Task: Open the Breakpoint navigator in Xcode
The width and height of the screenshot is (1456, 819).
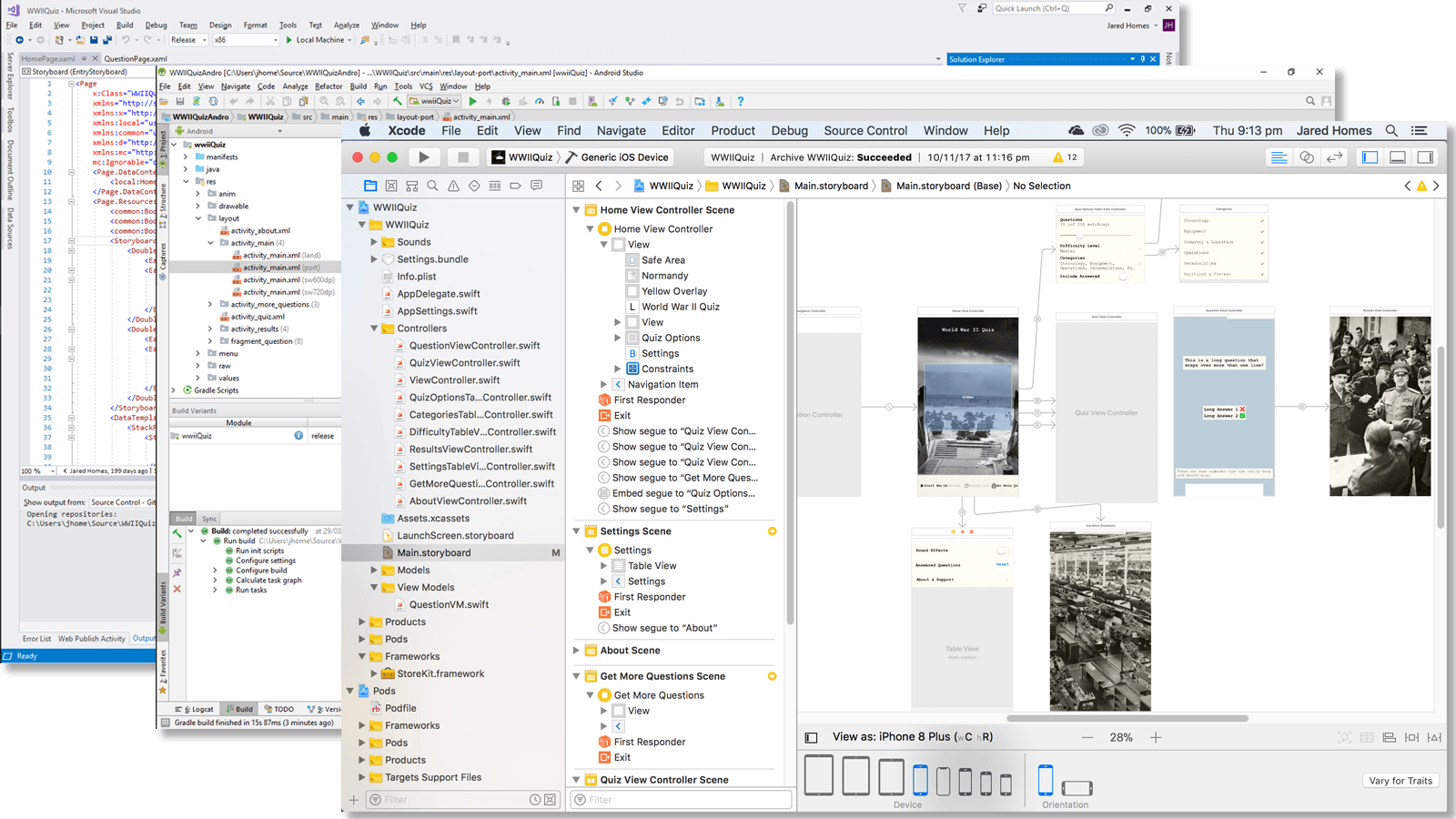Action: pos(515,186)
